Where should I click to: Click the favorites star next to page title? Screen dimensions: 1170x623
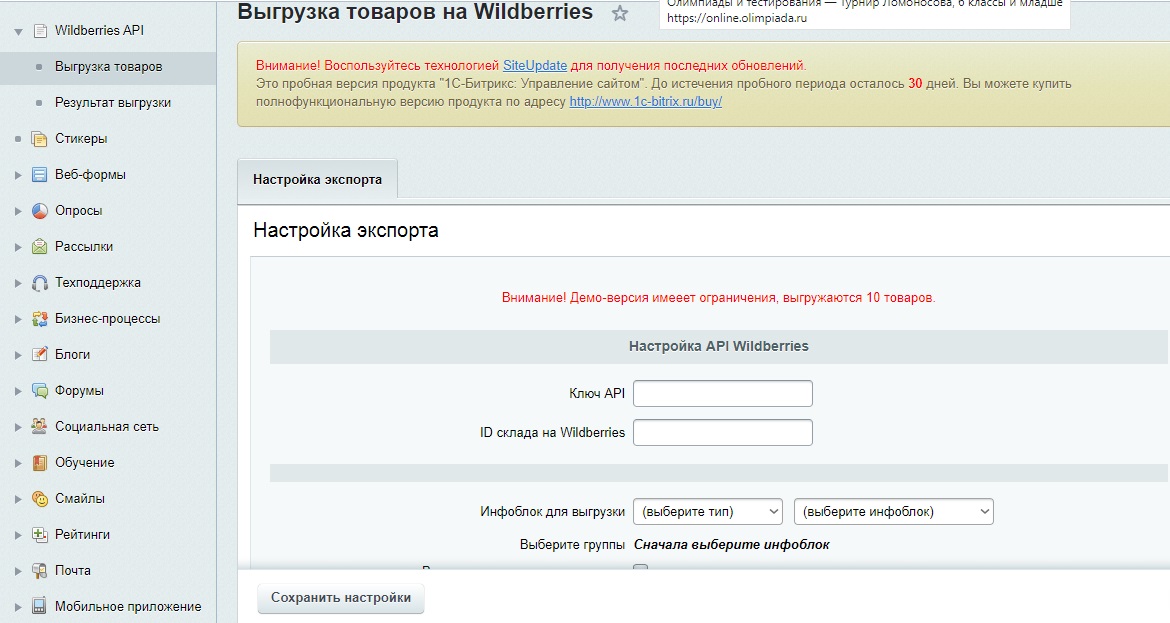tap(620, 14)
